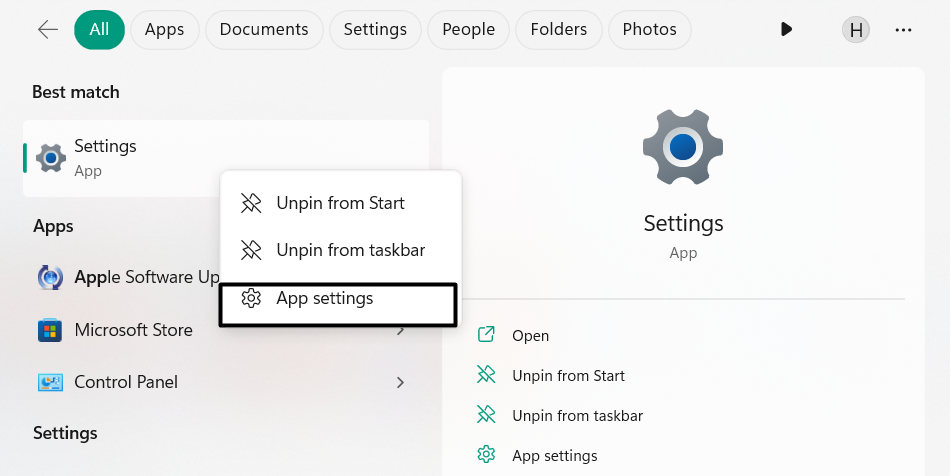950x476 pixels.
Task: Click the Control Panel icon
Action: coord(50,382)
